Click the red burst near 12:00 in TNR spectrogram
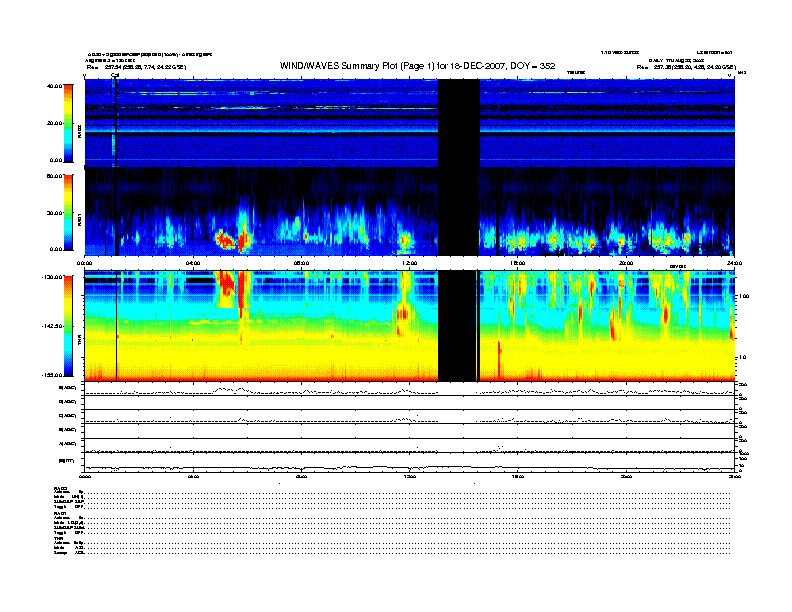The height and width of the screenshot is (612, 792). (403, 316)
